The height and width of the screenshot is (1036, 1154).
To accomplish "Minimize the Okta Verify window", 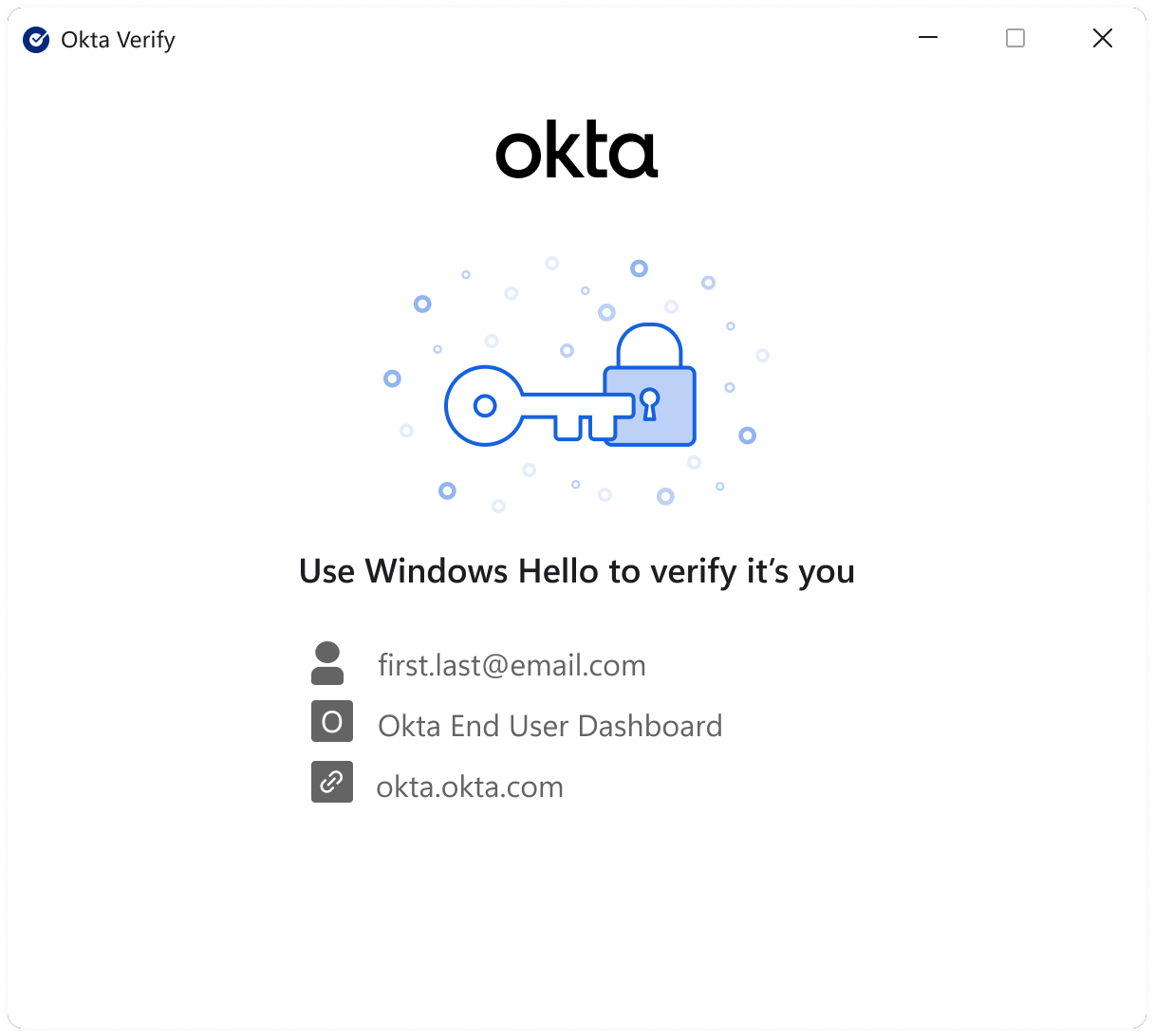I will point(928,38).
